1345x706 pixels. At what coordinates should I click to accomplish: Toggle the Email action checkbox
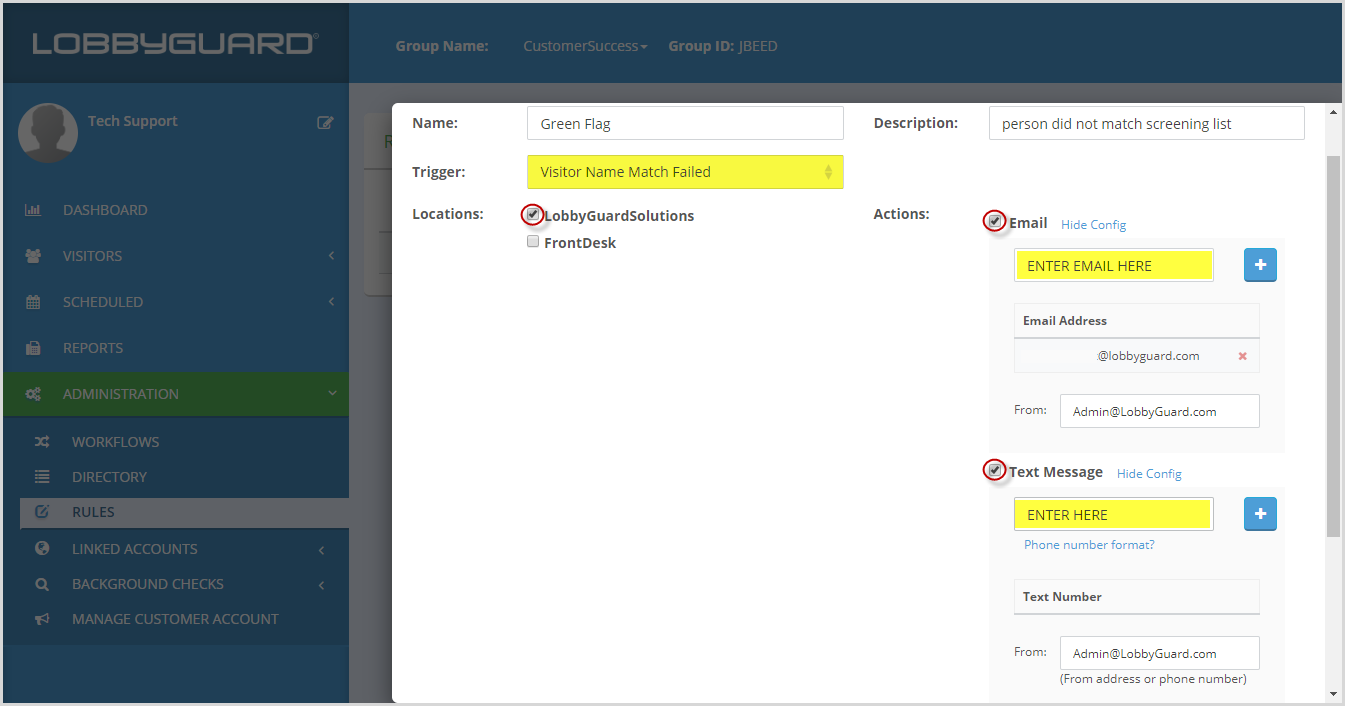[994, 221]
